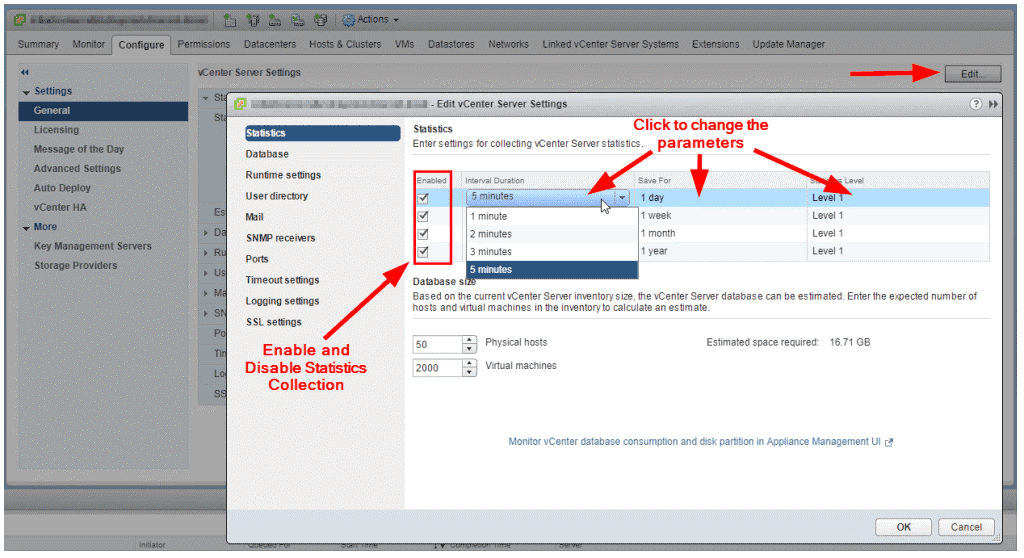Screen dimensions: 1024x558
Task: Choose 2 minutes from the interval list
Action: (x=552, y=234)
